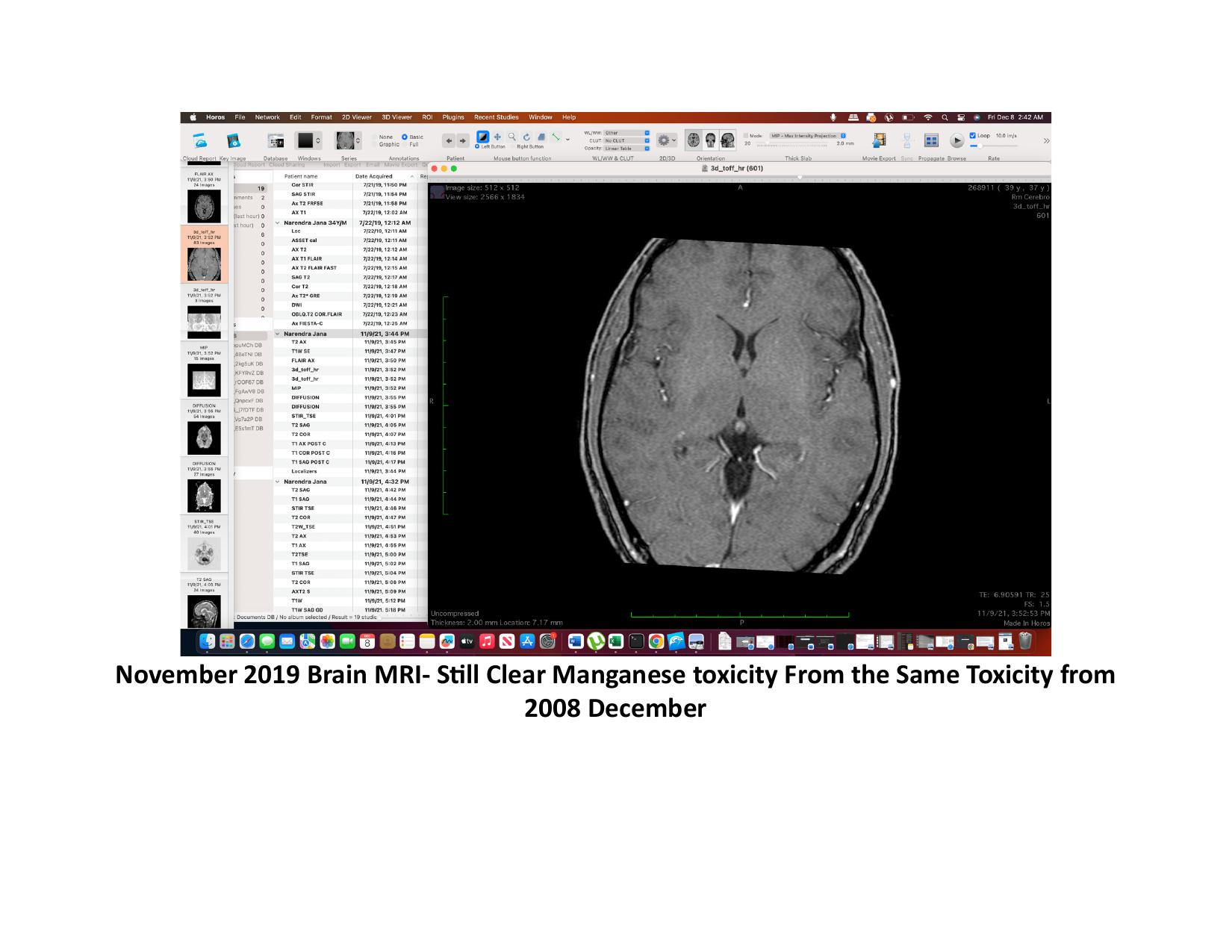Switch to sagittal orientation head icon
The width and height of the screenshot is (1232, 952).
point(727,140)
